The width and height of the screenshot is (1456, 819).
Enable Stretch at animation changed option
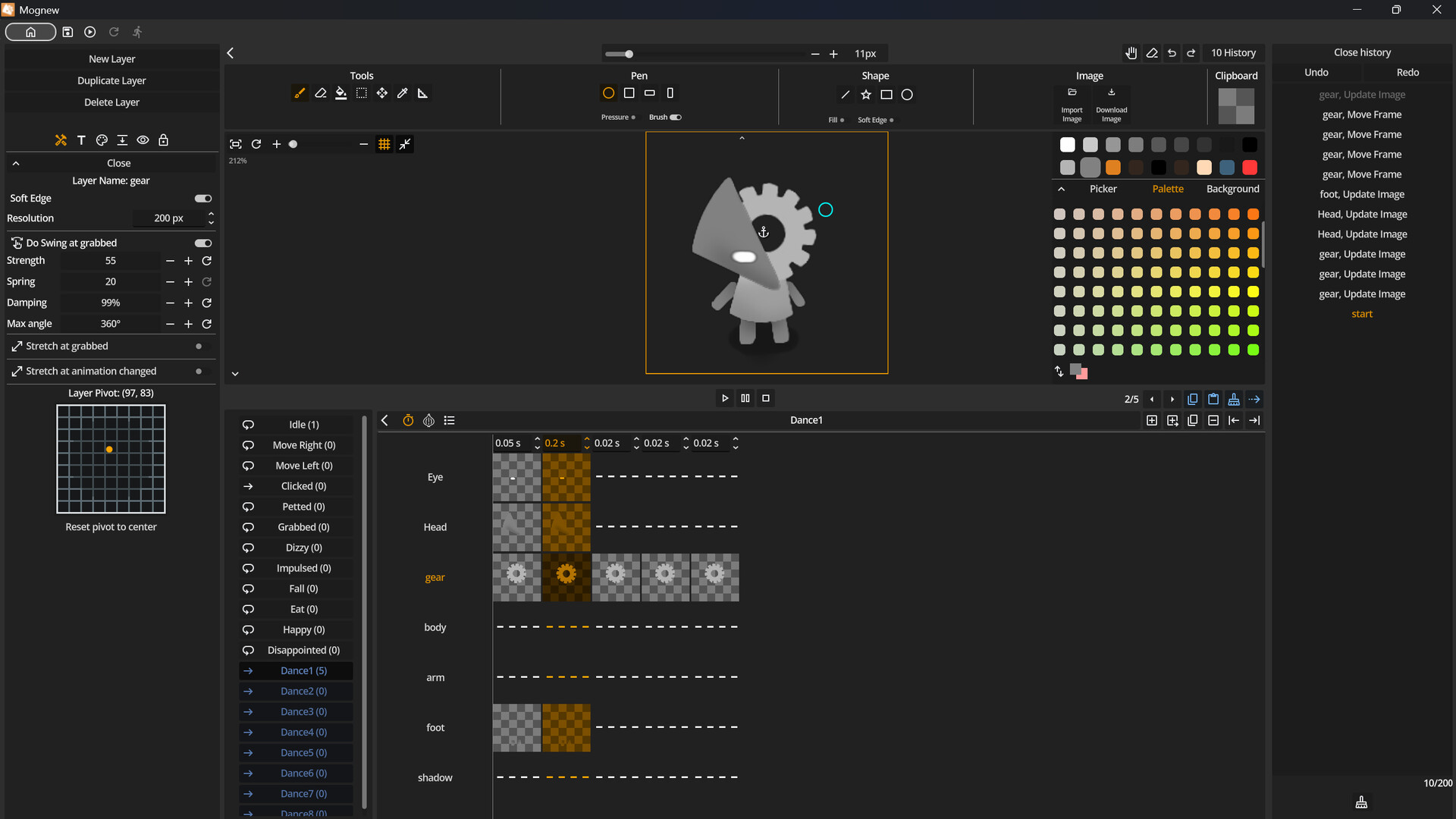click(x=199, y=372)
